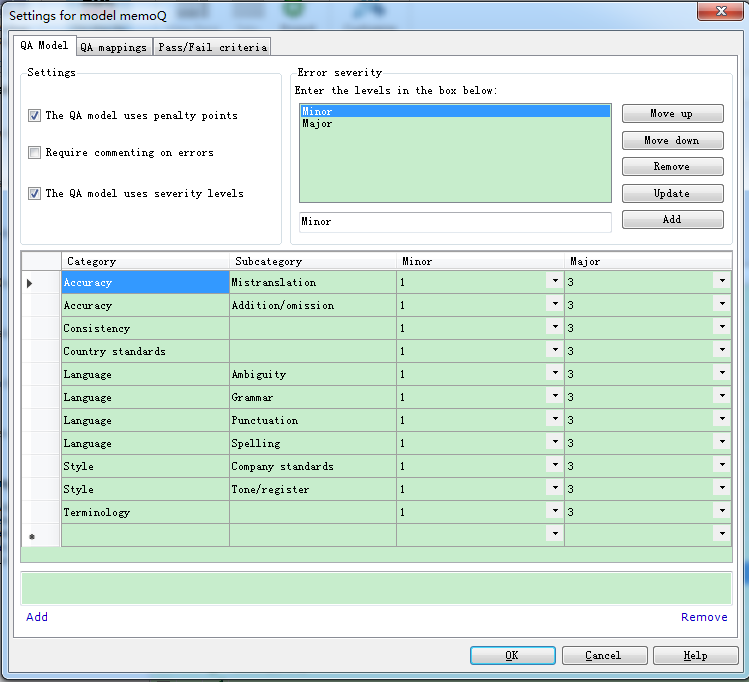Open Minor dropdown for the Spelling row

tap(555, 442)
